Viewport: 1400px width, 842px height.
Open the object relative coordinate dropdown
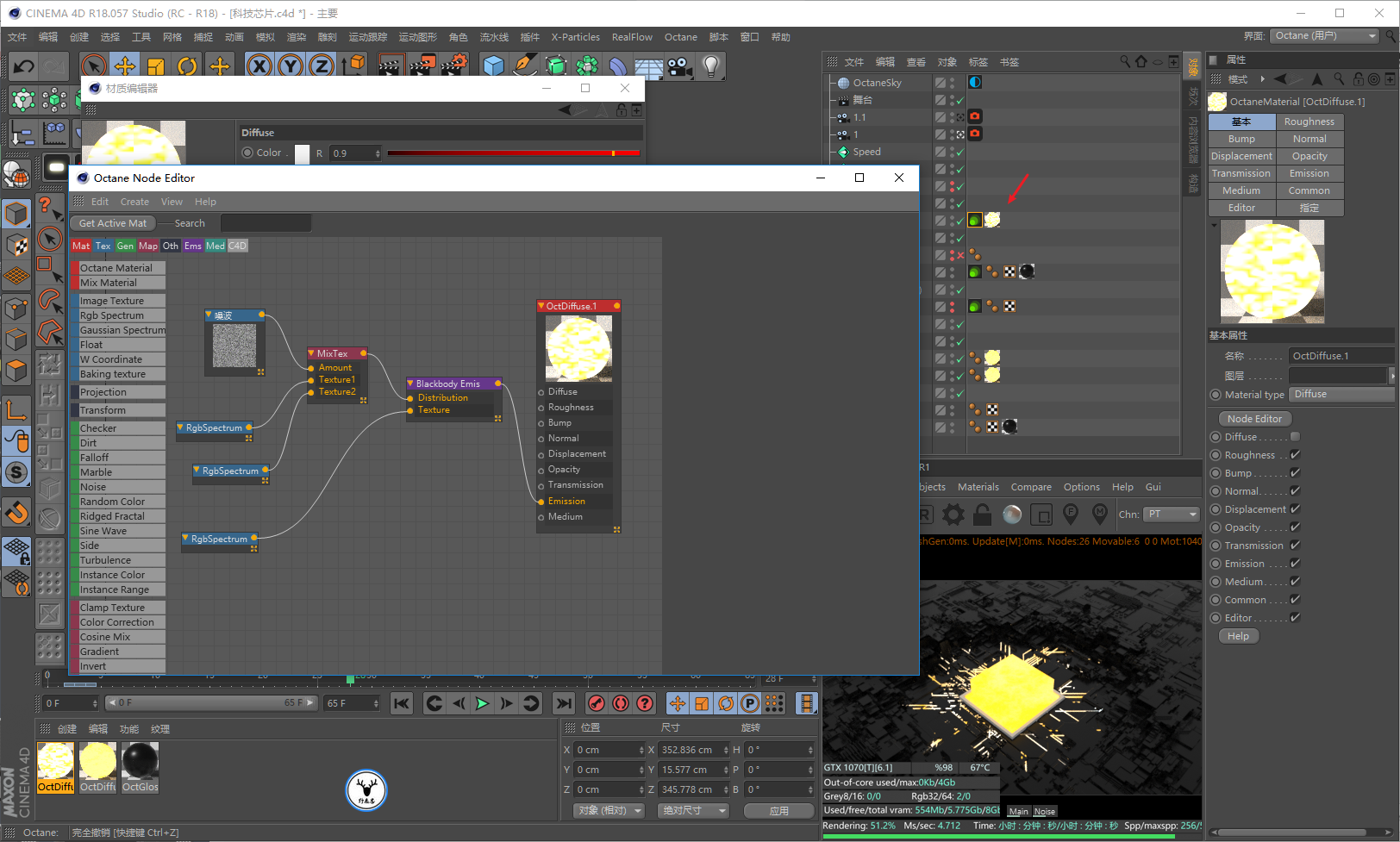[x=609, y=811]
